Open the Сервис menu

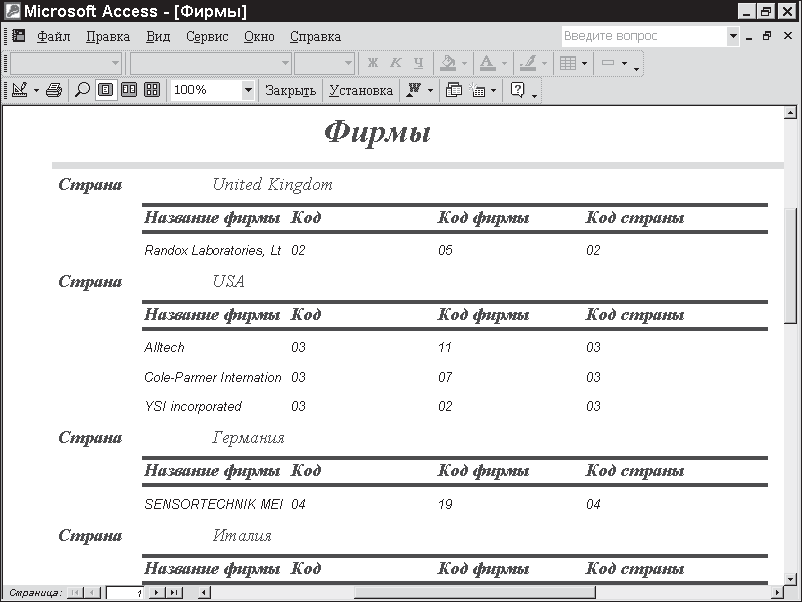207,36
